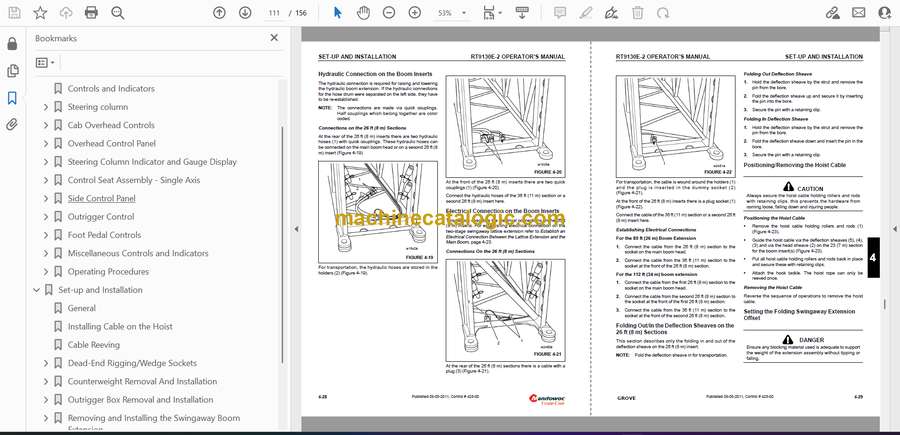900x435 pixels.
Task: Open the Cable Reeving bookmark
Action: tap(94, 345)
